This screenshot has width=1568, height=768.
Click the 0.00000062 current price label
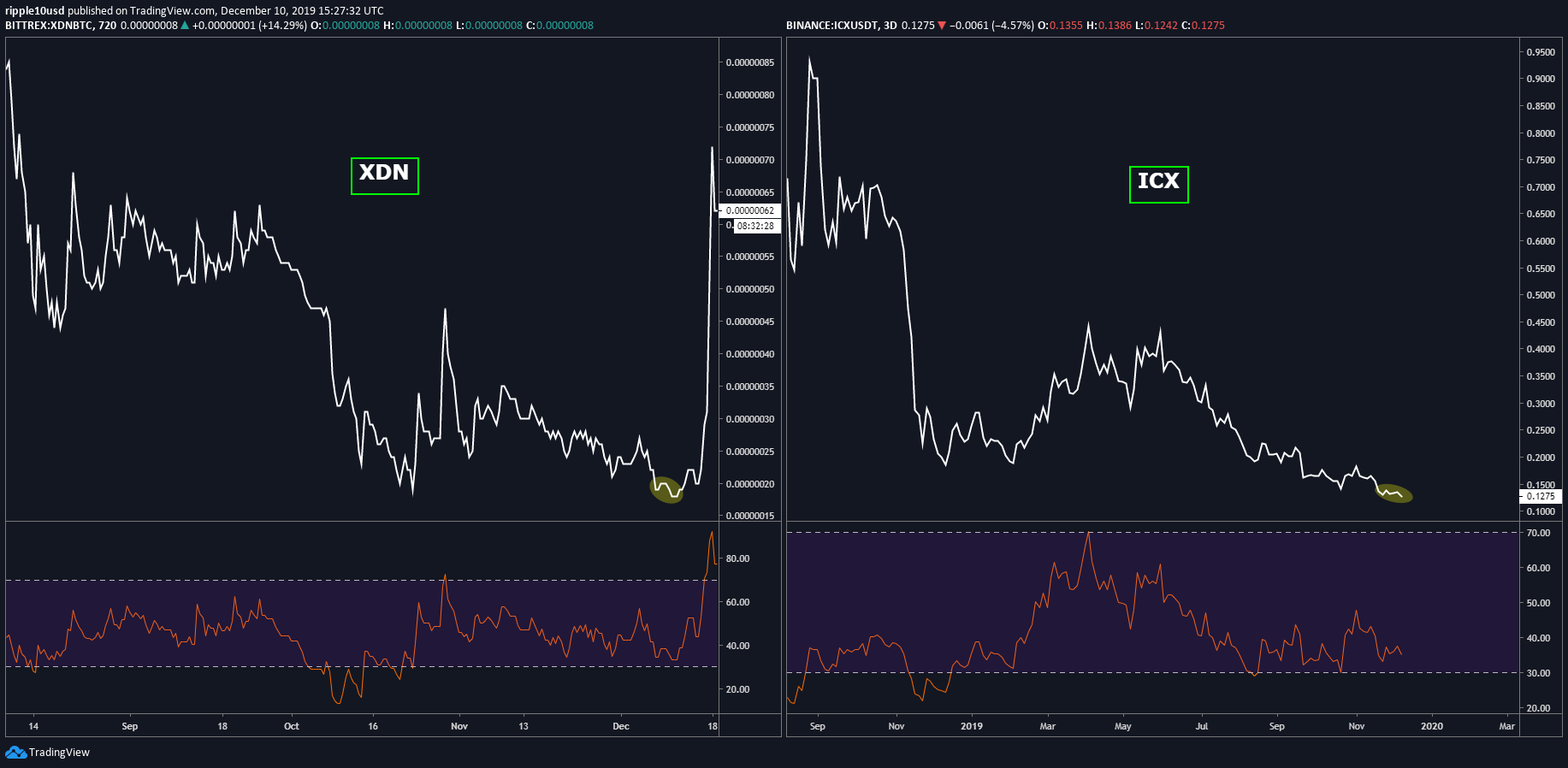[750, 210]
